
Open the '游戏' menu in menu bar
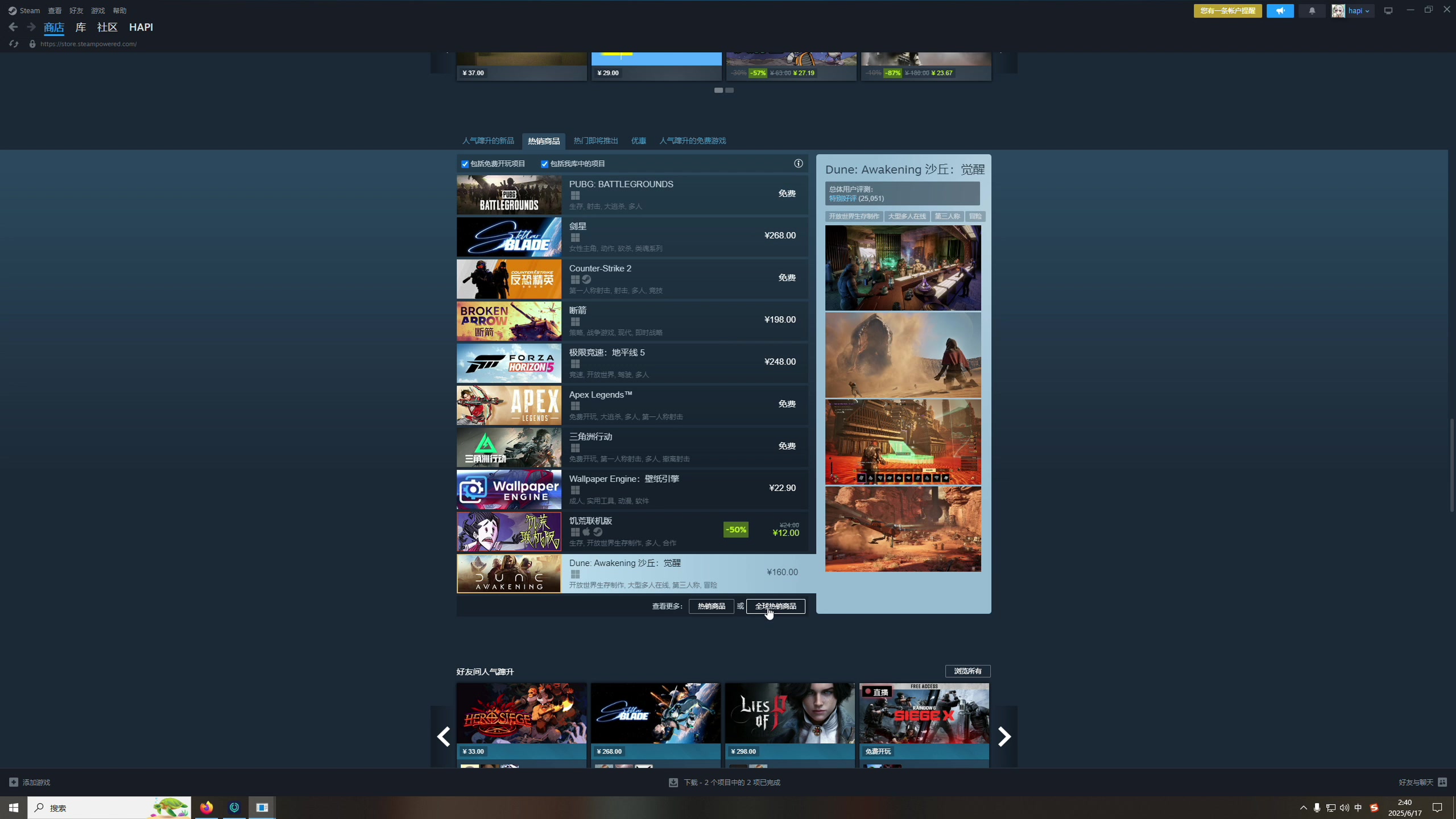[98, 11]
